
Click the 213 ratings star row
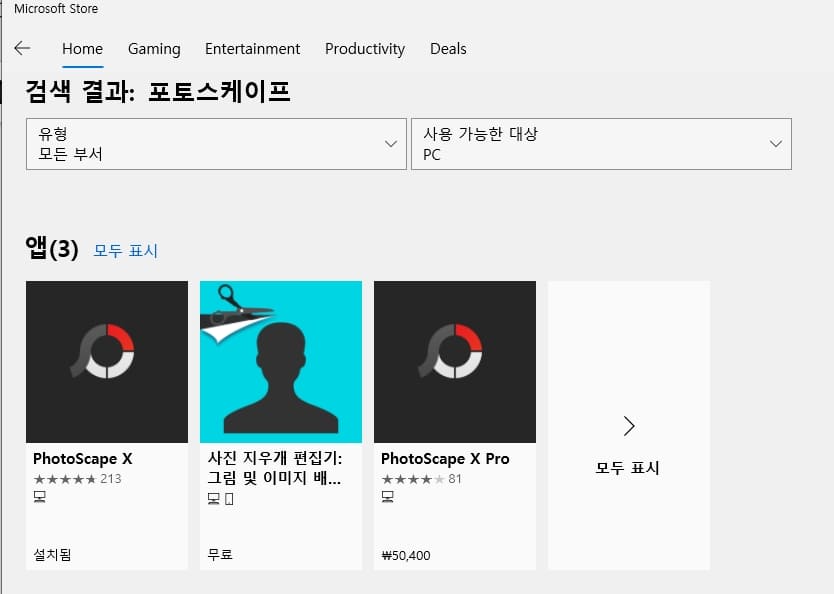77,479
